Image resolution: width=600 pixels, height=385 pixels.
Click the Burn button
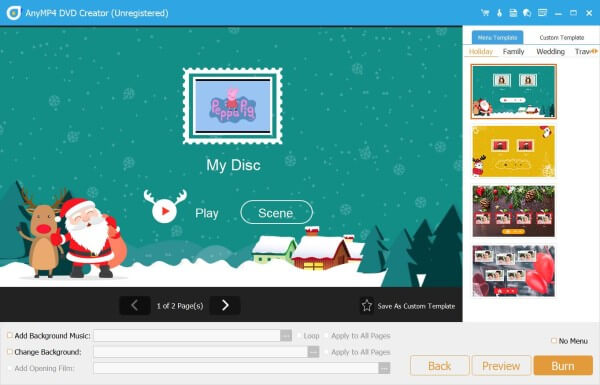click(x=563, y=366)
